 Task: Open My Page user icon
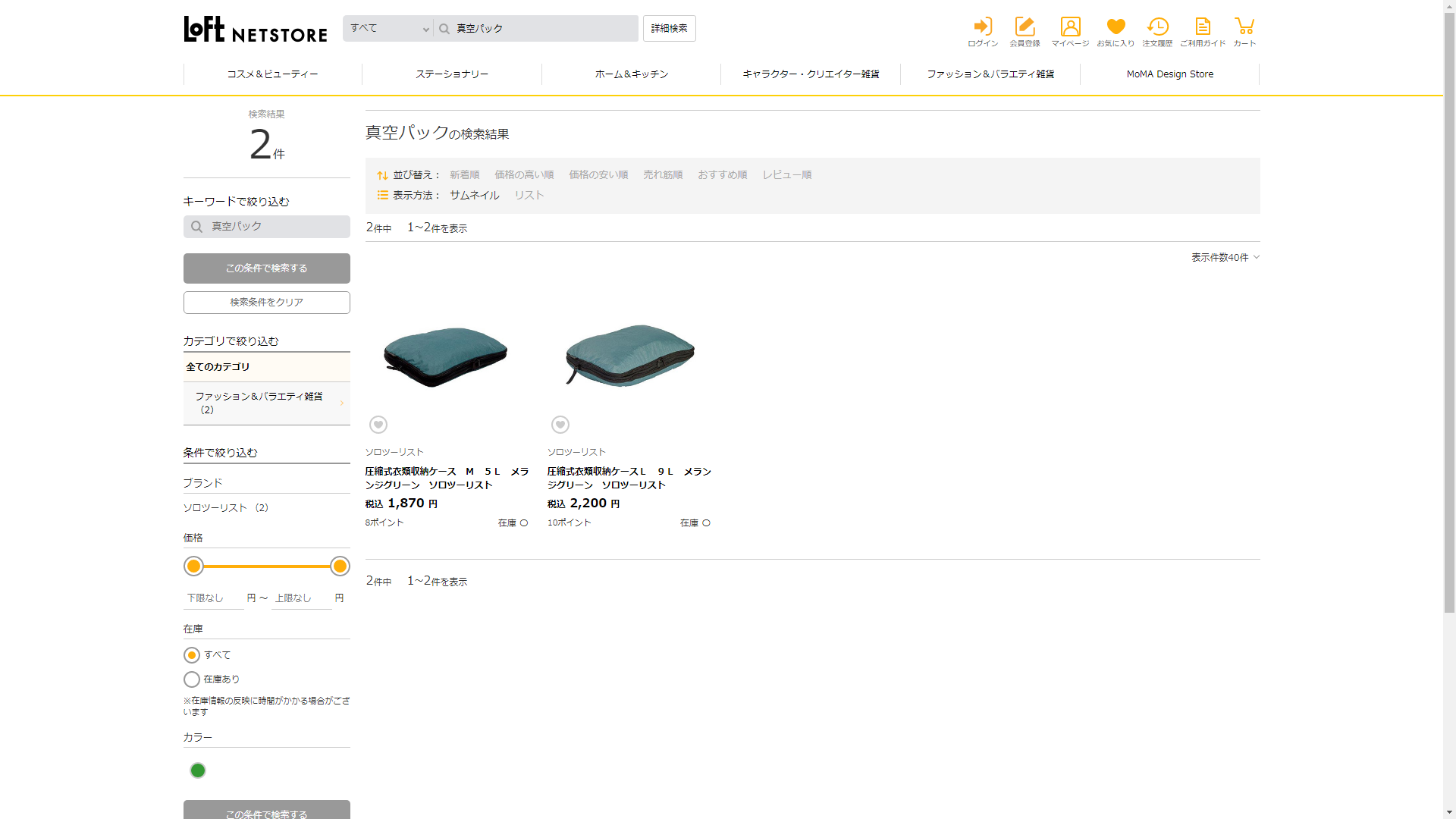coord(1070,27)
